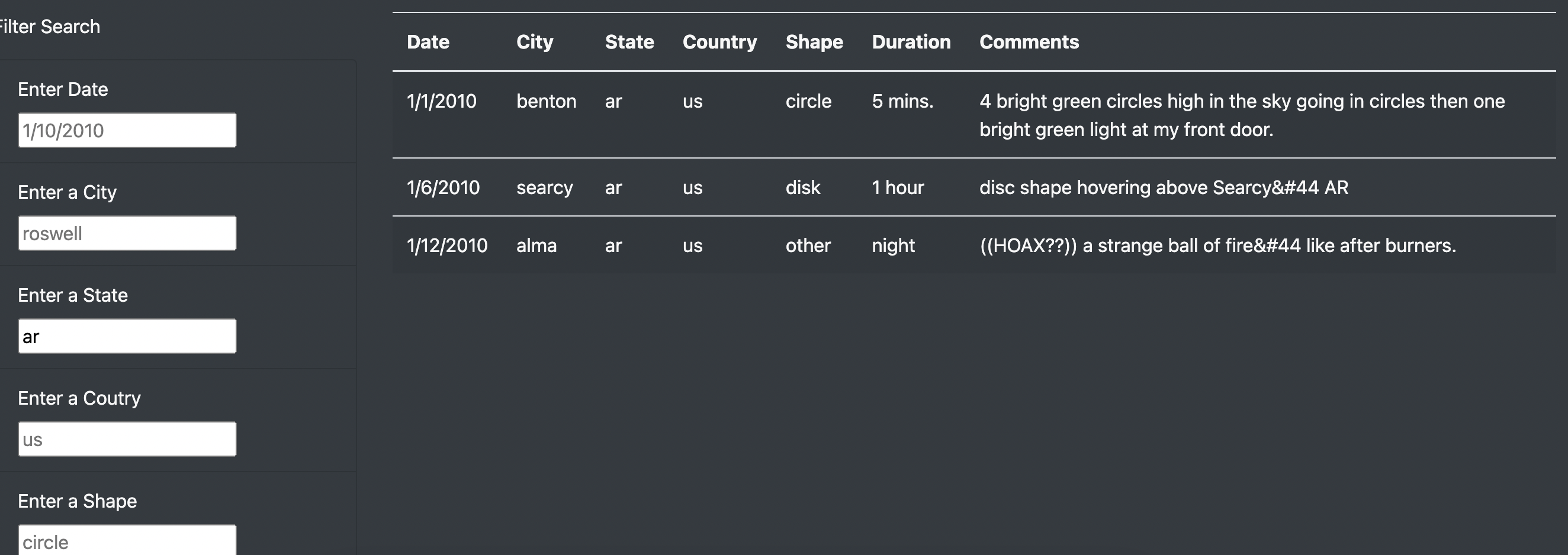Click the Date column header
This screenshot has height=555, width=1568.
[x=428, y=41]
